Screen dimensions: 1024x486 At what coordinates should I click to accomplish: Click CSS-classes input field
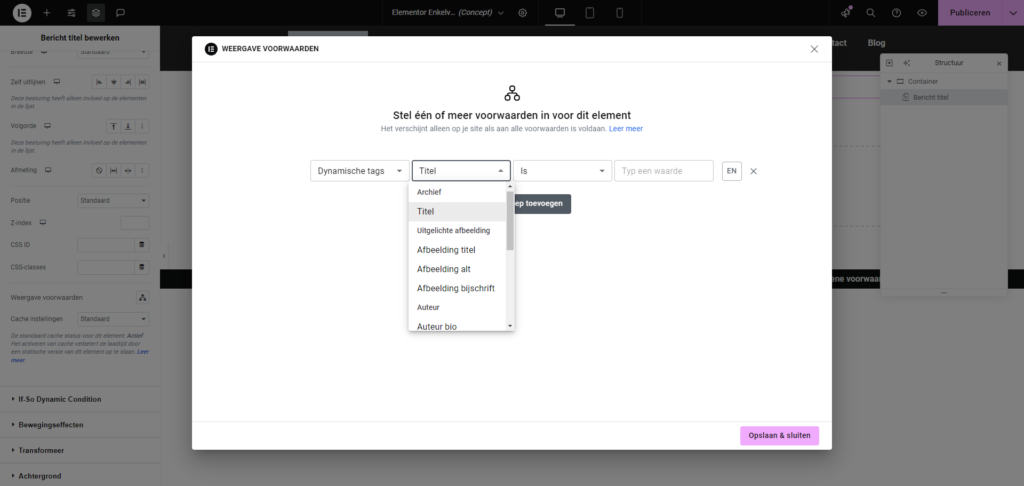pos(106,267)
